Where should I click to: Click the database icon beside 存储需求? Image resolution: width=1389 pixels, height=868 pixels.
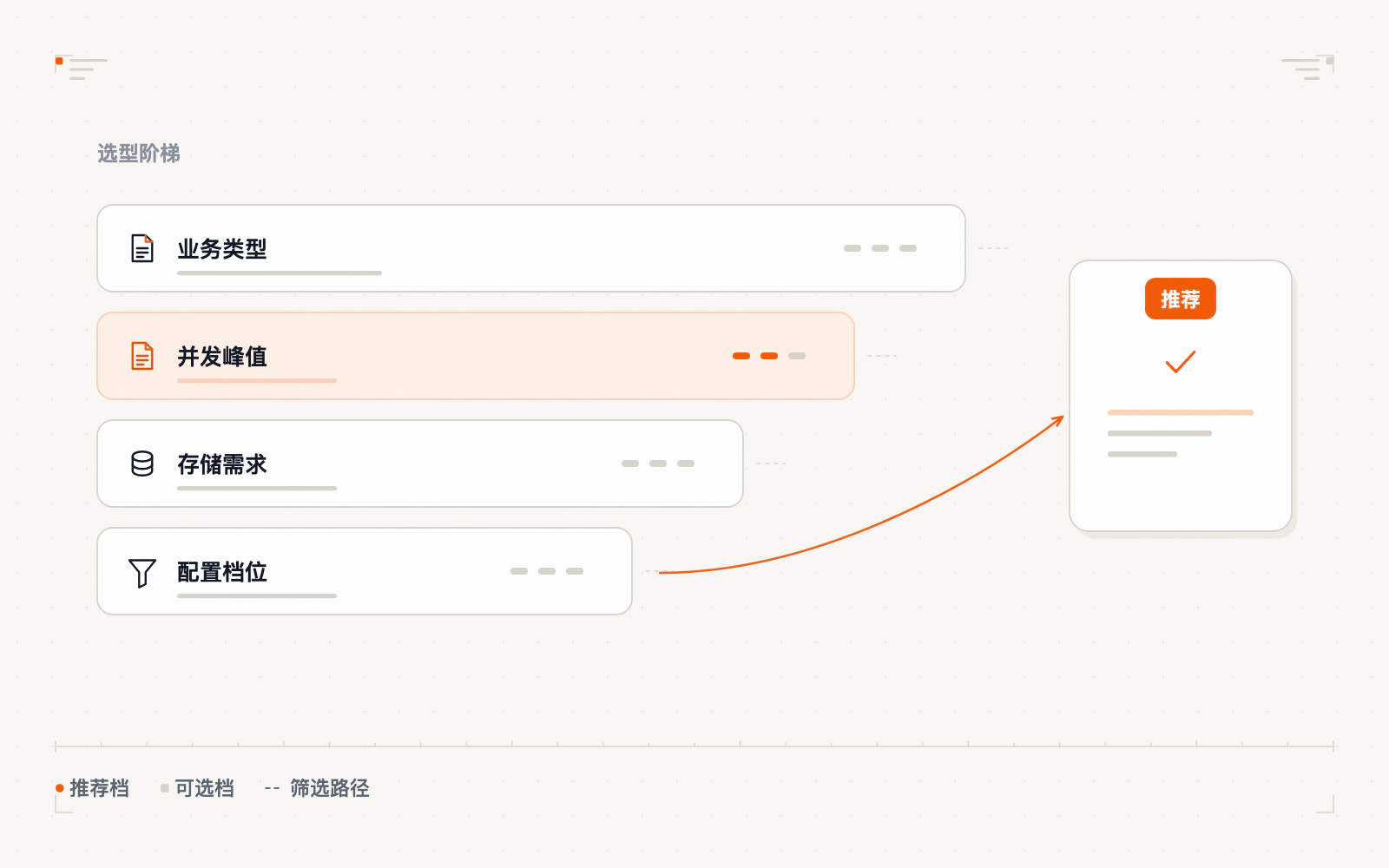coord(142,464)
